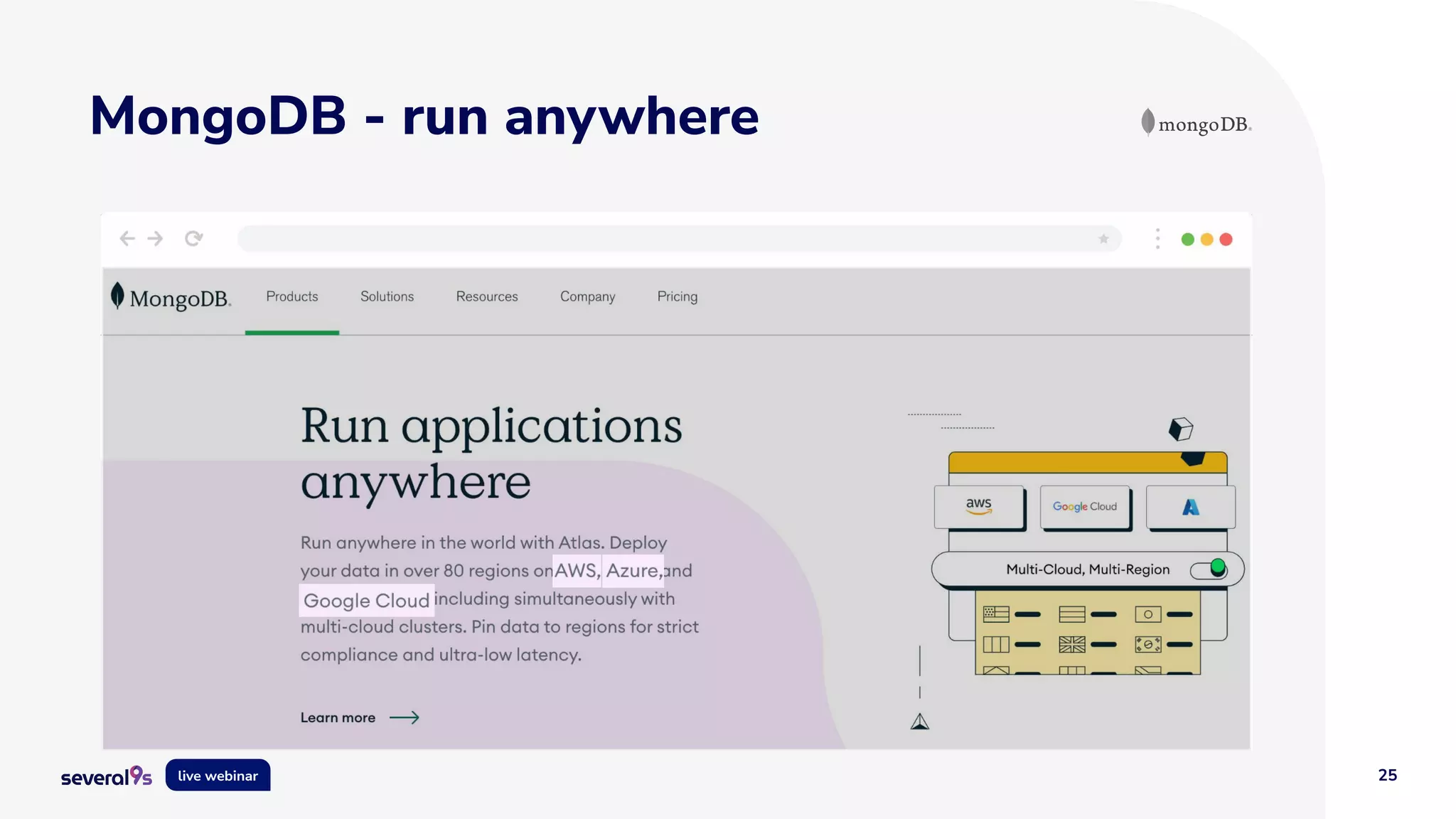
Task: Click the live webinar badge
Action: coord(218,775)
